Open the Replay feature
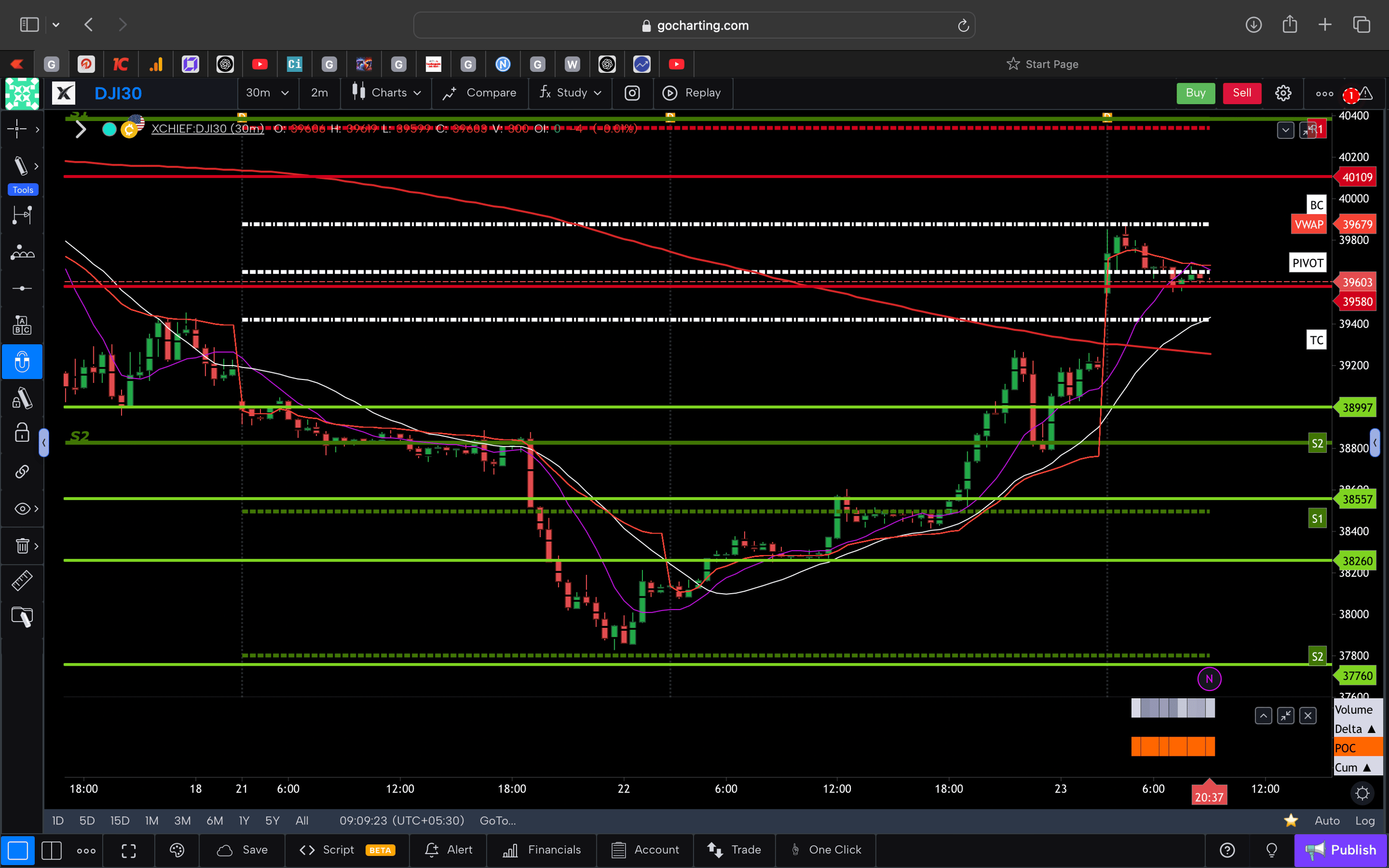Screen dimensions: 1389x868 [x=693, y=92]
